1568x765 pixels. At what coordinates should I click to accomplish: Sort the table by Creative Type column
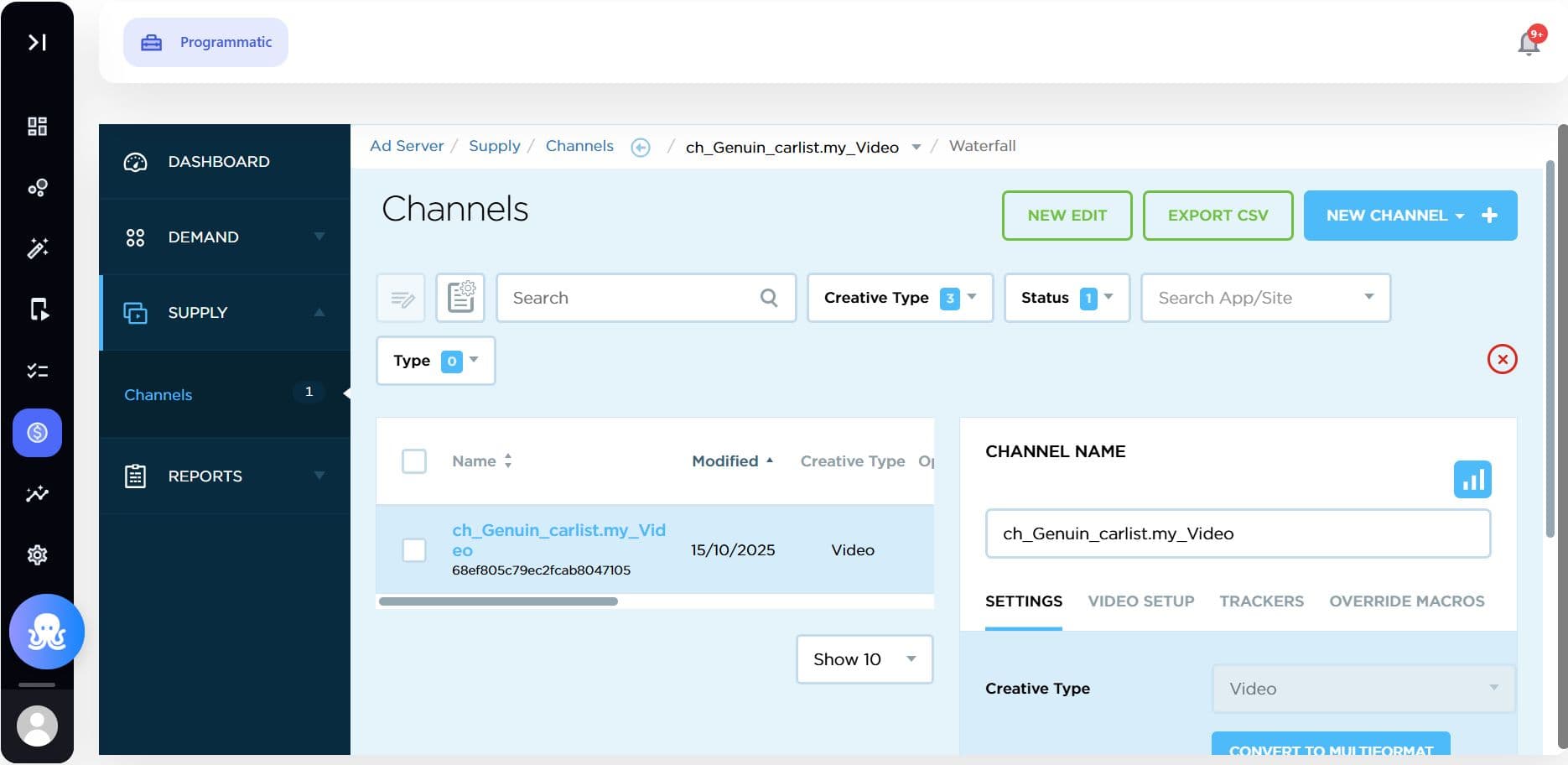[x=853, y=461]
